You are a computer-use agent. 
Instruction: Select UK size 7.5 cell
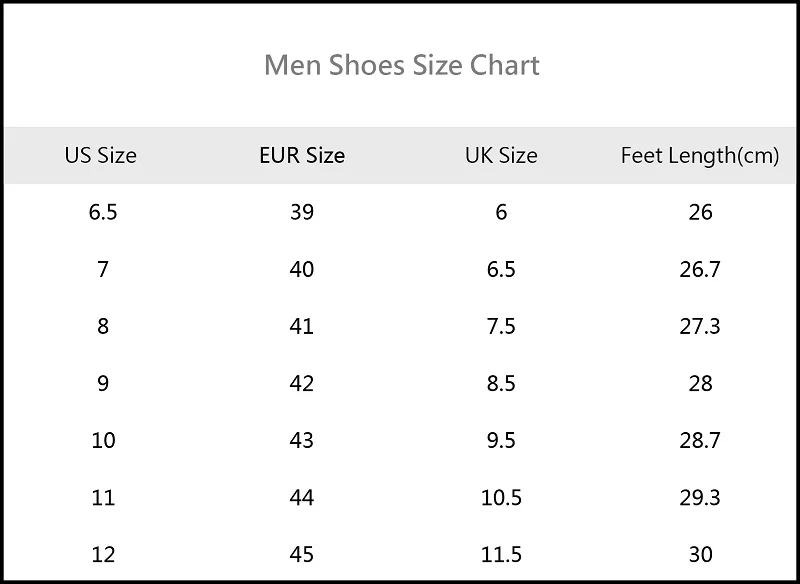501,326
